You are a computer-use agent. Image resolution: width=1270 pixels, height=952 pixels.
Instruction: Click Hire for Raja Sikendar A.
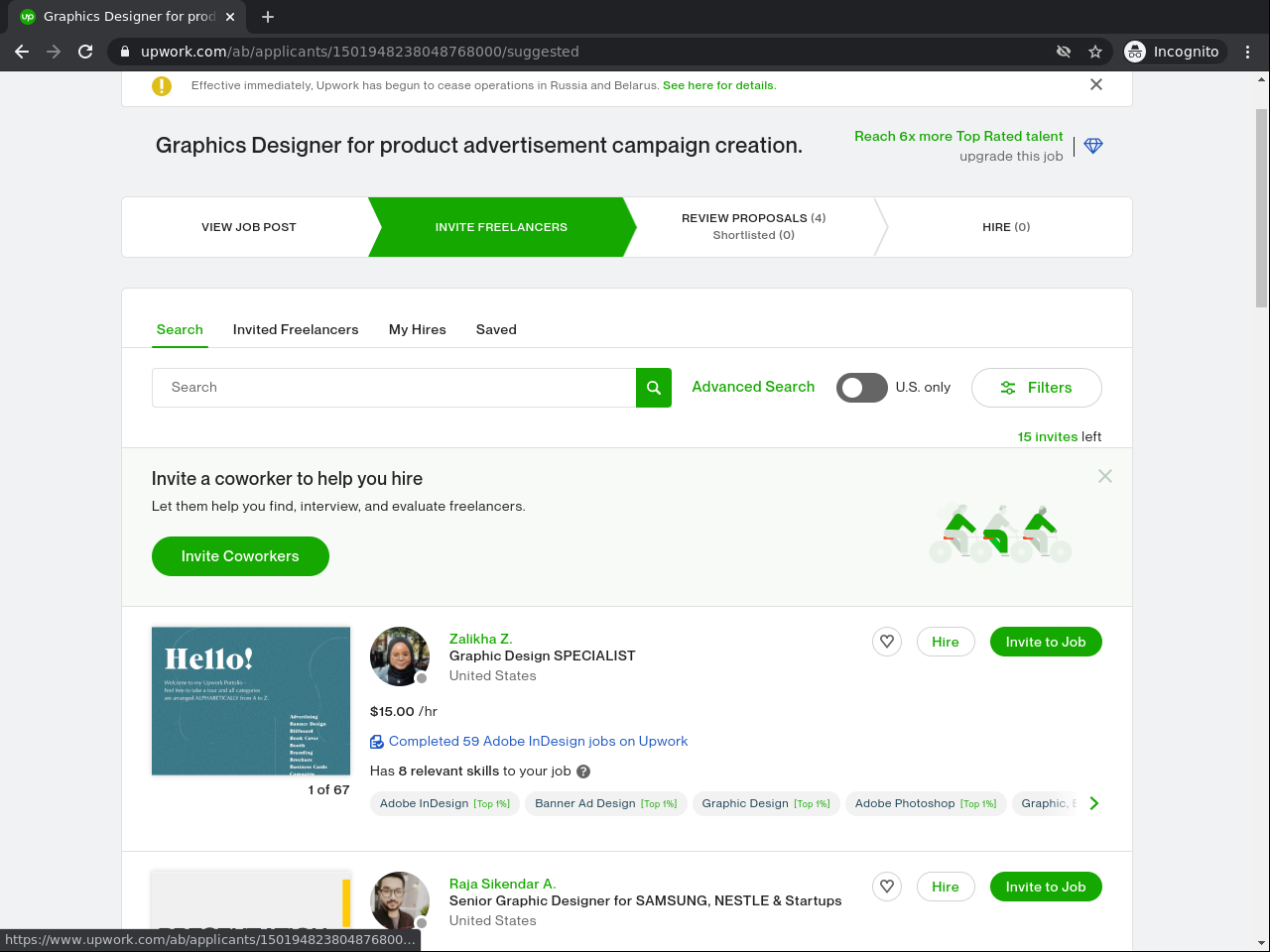pyautogui.click(x=946, y=887)
